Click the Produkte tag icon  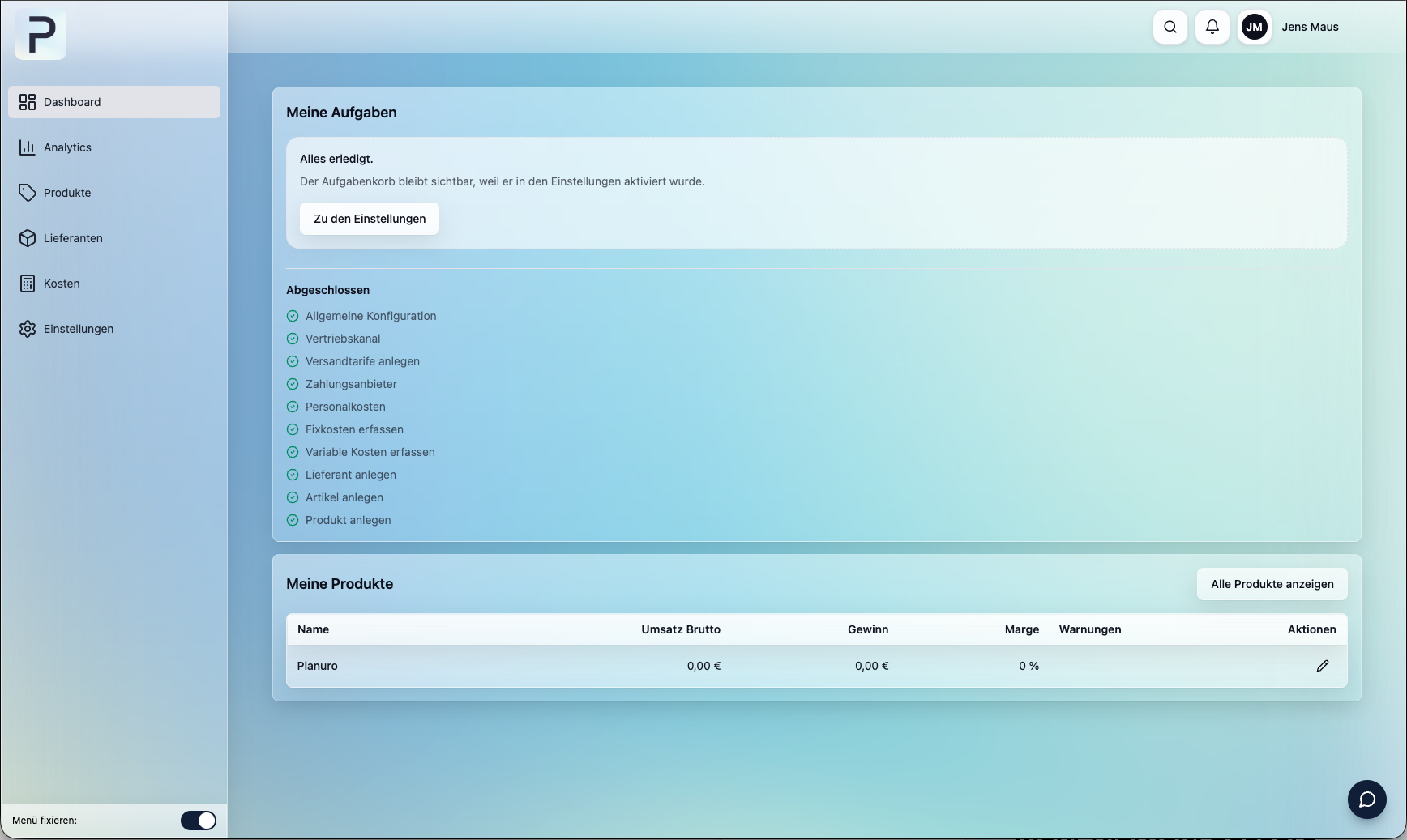28,193
